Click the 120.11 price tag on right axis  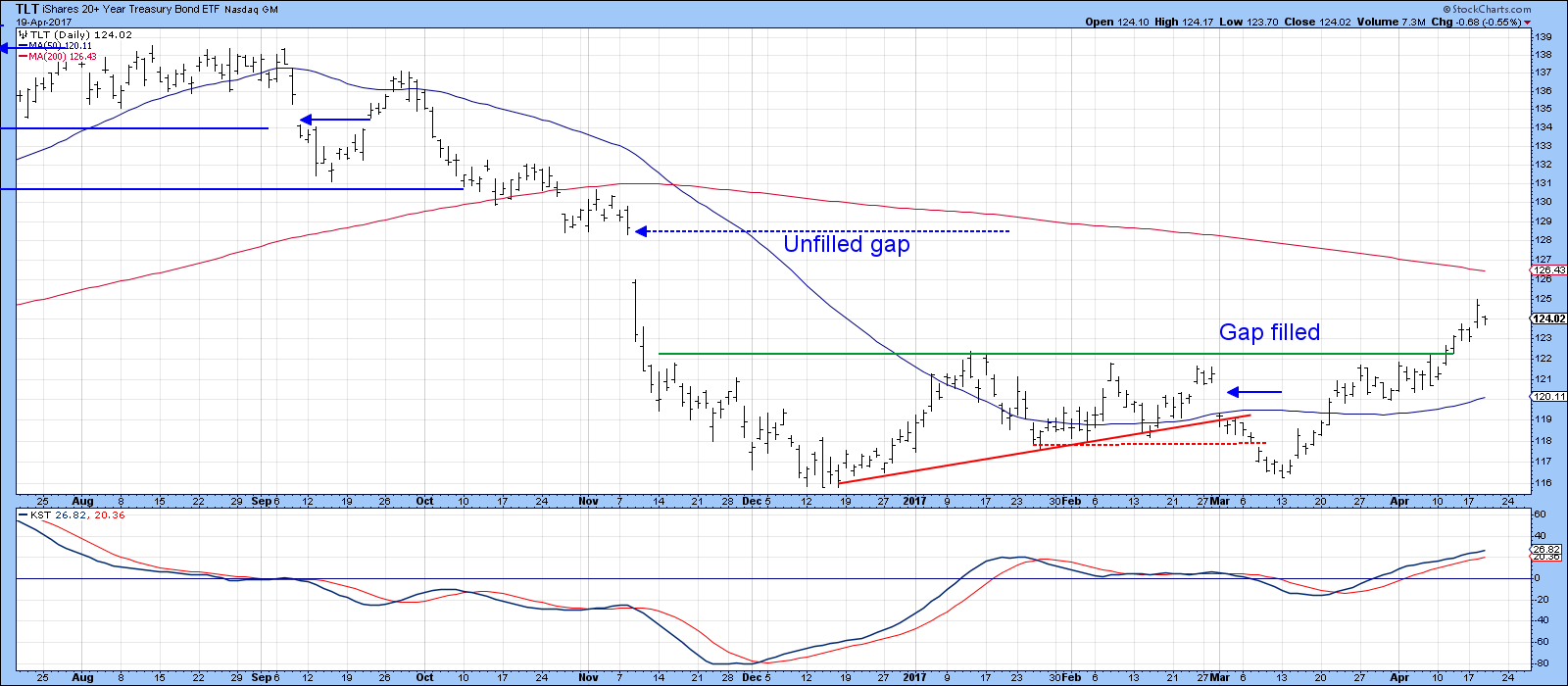click(x=1548, y=396)
